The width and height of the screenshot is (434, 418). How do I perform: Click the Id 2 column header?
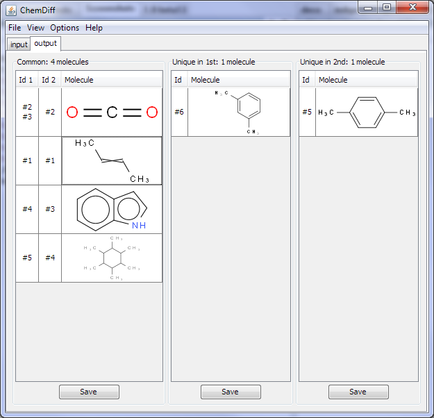(50, 80)
